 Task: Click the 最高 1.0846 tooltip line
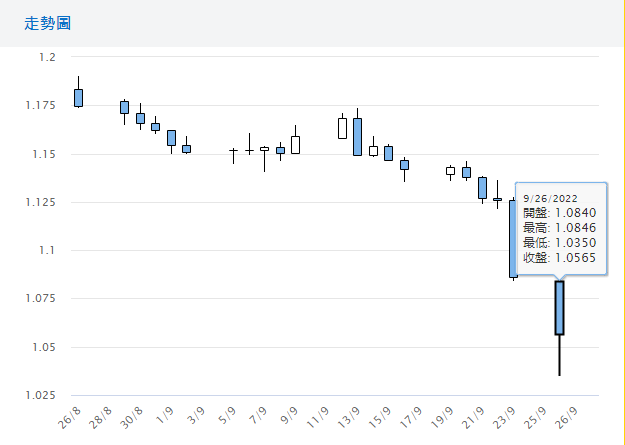pyautogui.click(x=558, y=228)
